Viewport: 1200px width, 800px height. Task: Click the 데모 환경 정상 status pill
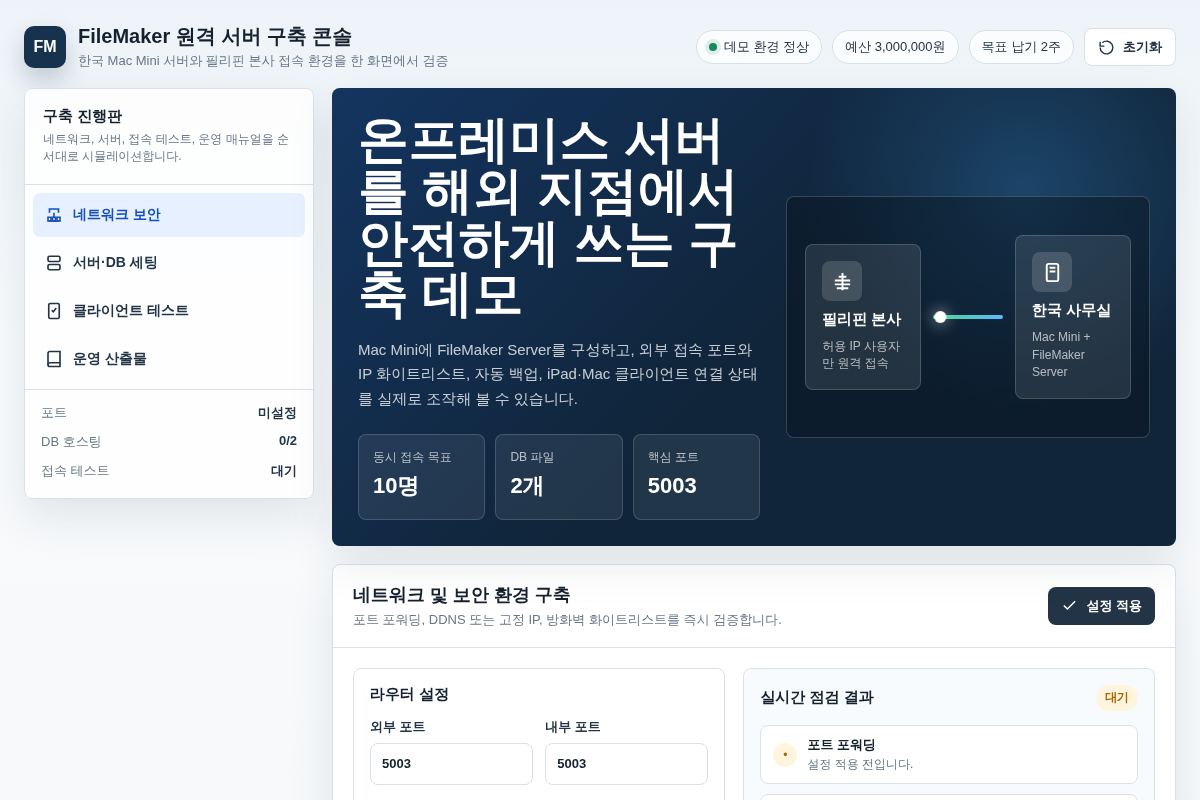tap(759, 47)
